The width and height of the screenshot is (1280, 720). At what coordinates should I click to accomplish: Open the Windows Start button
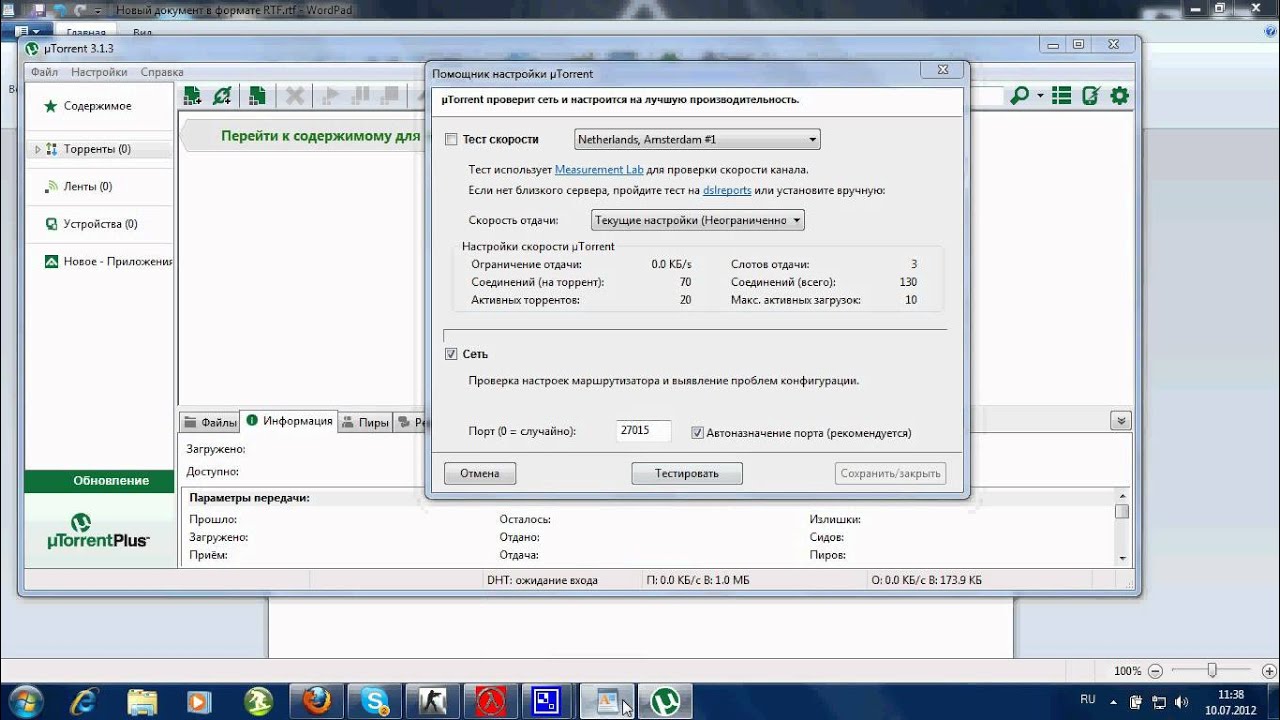[26, 700]
